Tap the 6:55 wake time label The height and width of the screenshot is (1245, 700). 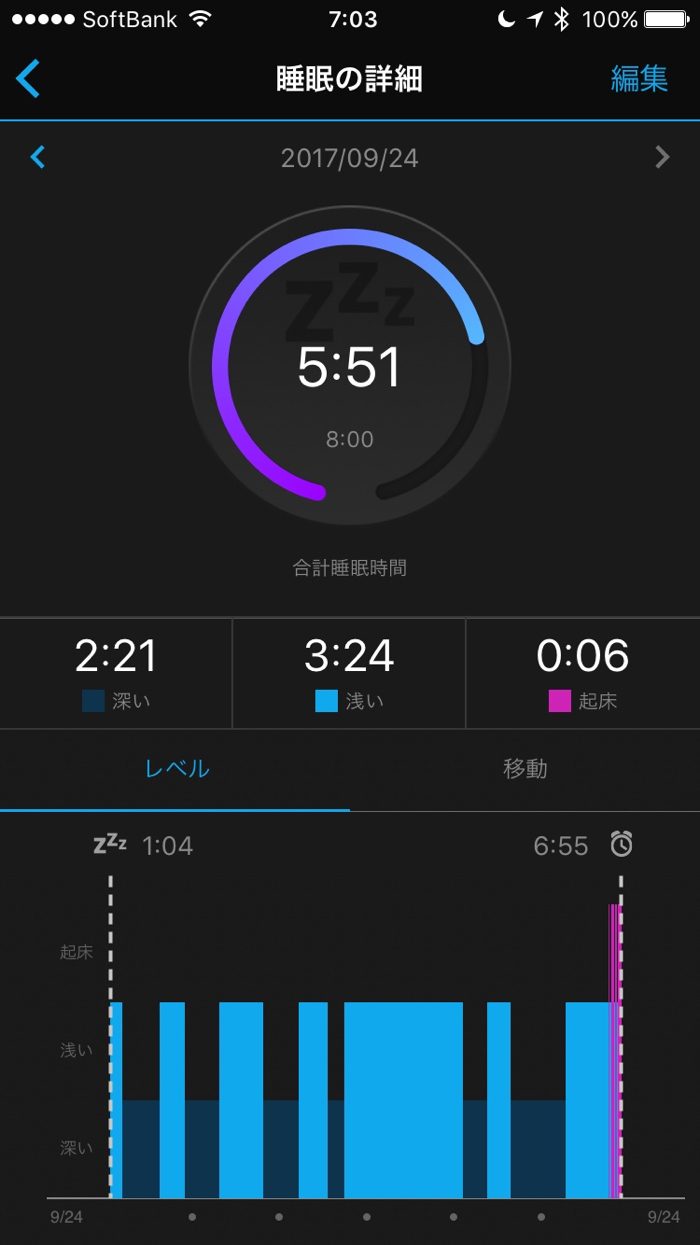[x=561, y=846]
